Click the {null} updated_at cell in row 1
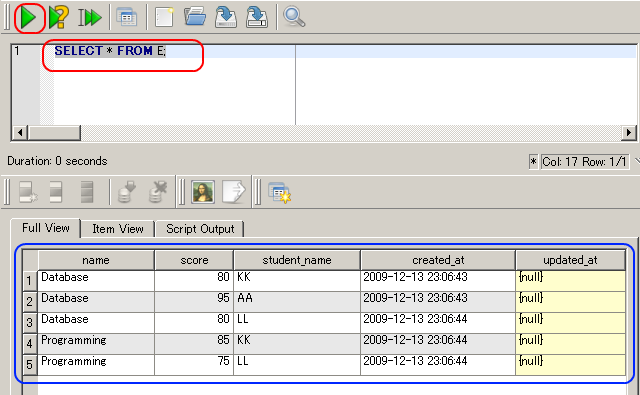Screen dimensions: 640x395 (570, 280)
